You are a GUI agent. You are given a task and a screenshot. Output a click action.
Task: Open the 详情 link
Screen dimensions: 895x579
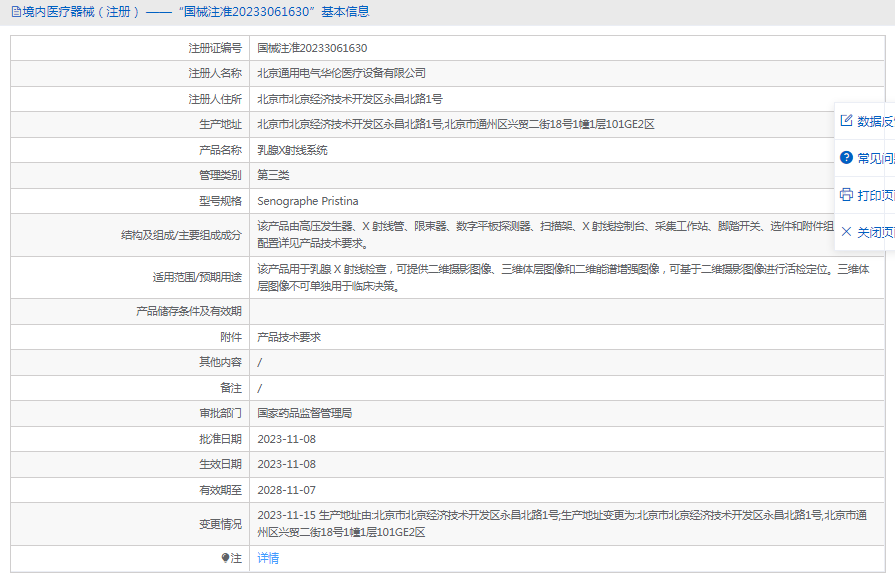pos(268,558)
